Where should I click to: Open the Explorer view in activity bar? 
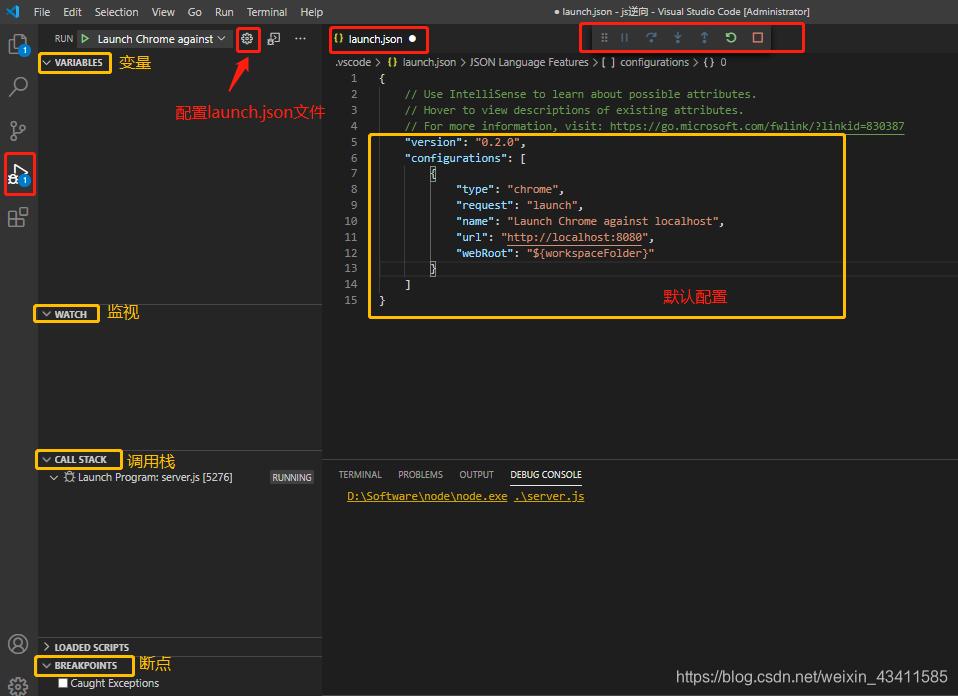(18, 44)
